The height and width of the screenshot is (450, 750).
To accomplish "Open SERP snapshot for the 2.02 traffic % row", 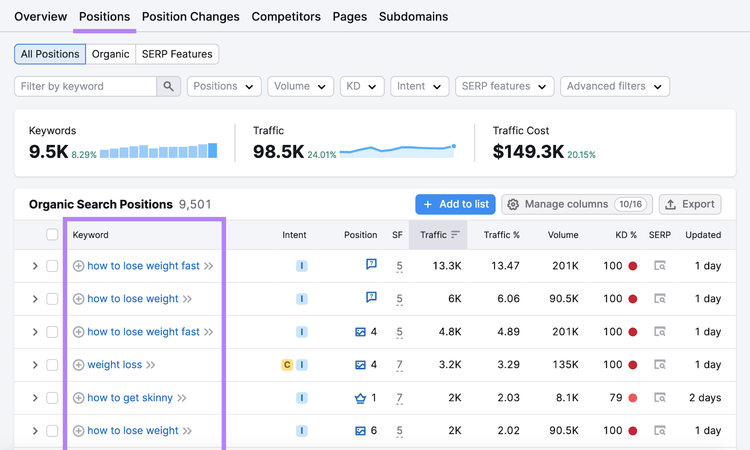I will (660, 430).
